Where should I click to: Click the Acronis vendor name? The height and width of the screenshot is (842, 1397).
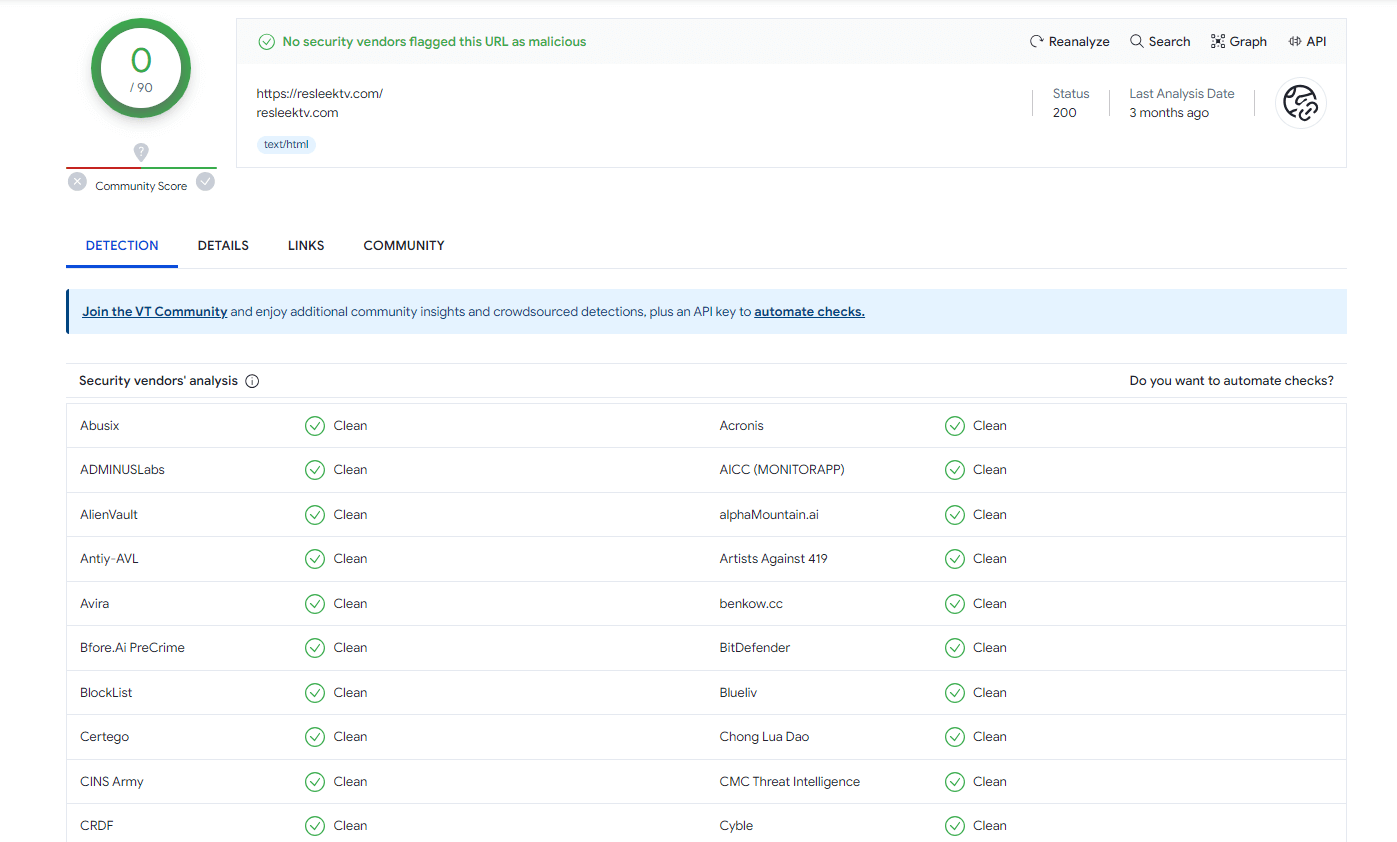click(741, 426)
